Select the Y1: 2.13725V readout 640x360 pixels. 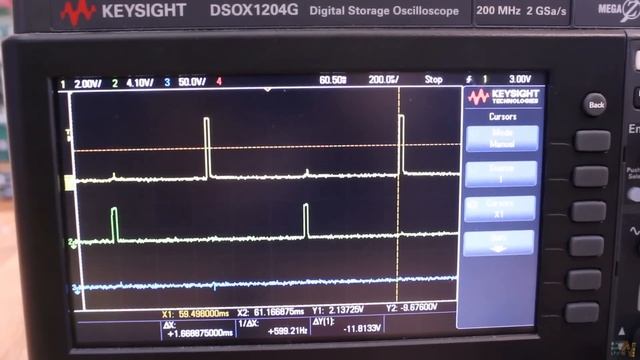coord(338,310)
